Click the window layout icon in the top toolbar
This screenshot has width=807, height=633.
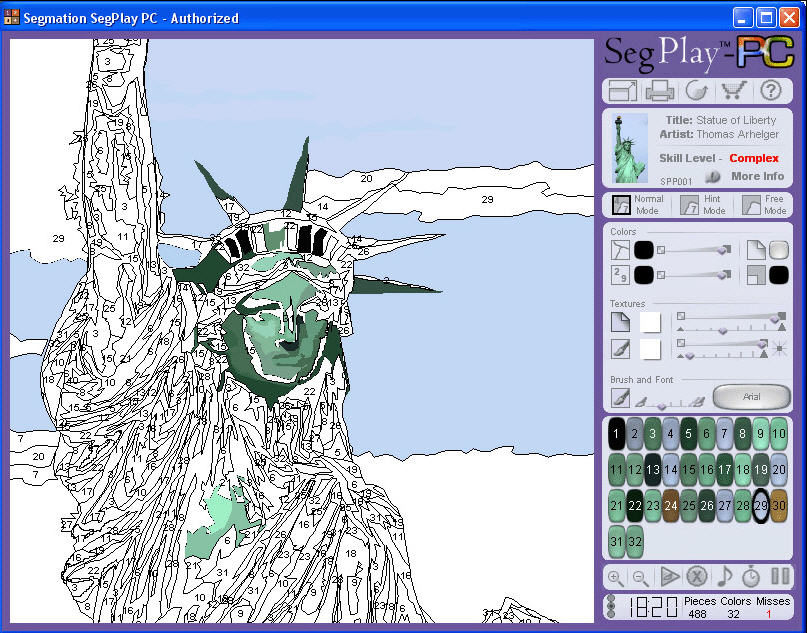(623, 91)
